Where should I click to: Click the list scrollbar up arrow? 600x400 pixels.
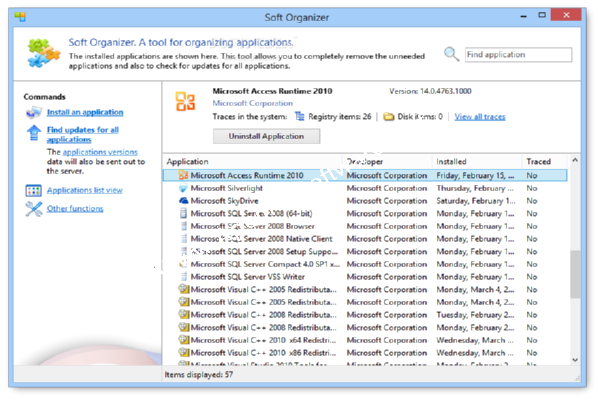[575, 160]
